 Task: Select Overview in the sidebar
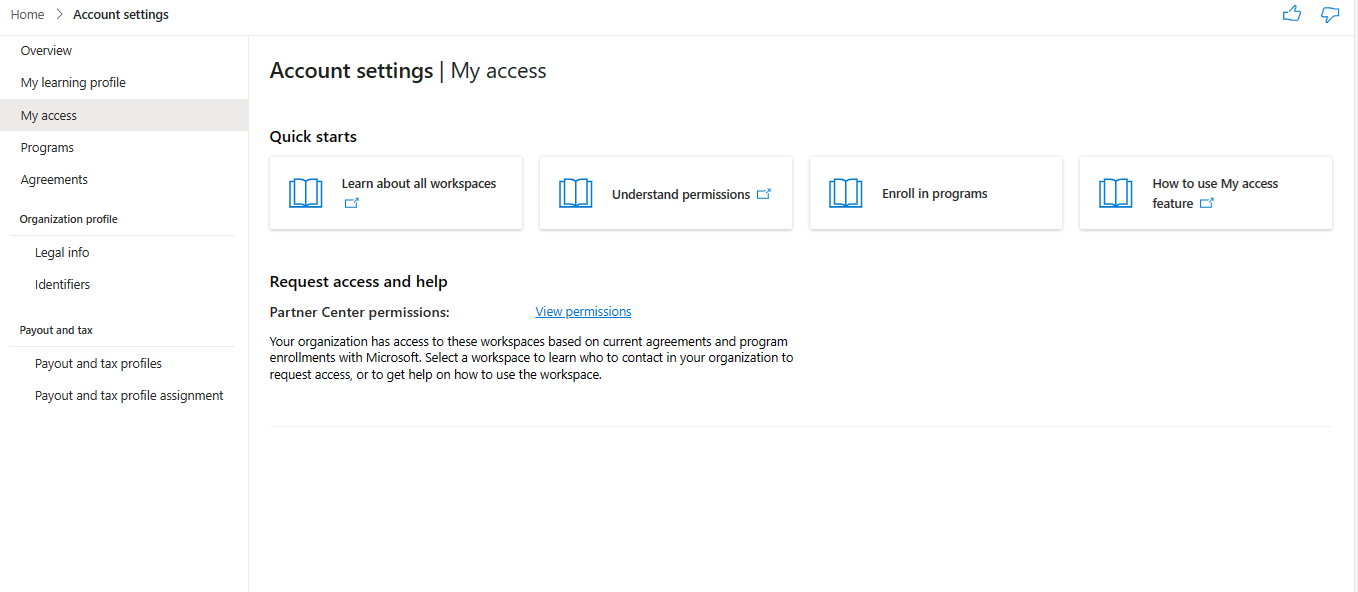coord(124,51)
